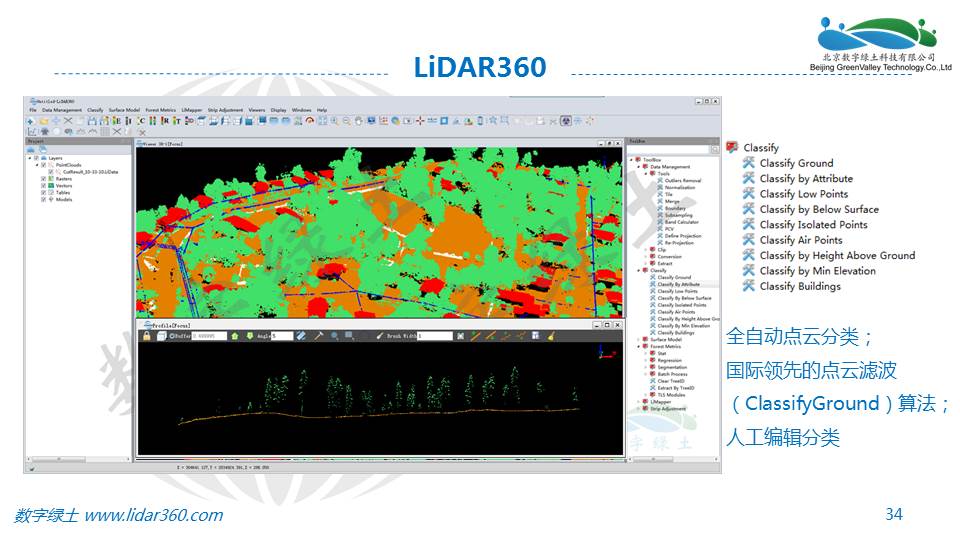960x540 pixels.
Task: Click the Classify Low Points tool in ToolBox tree
Action: [677, 291]
